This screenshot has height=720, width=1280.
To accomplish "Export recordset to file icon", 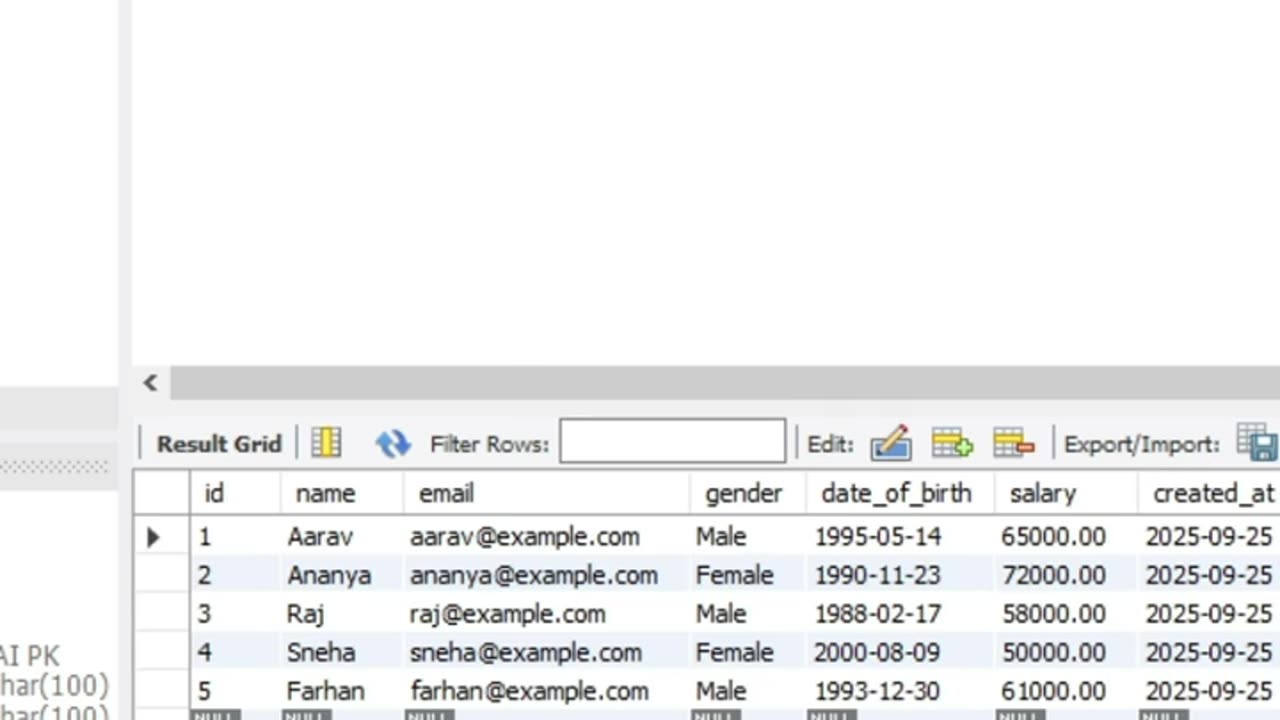I will tap(1257, 443).
